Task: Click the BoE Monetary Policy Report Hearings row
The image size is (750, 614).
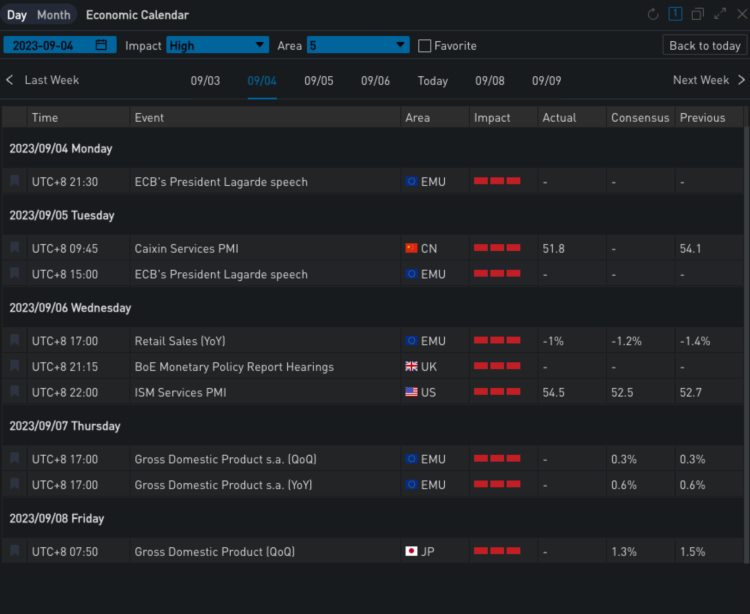Action: (234, 367)
